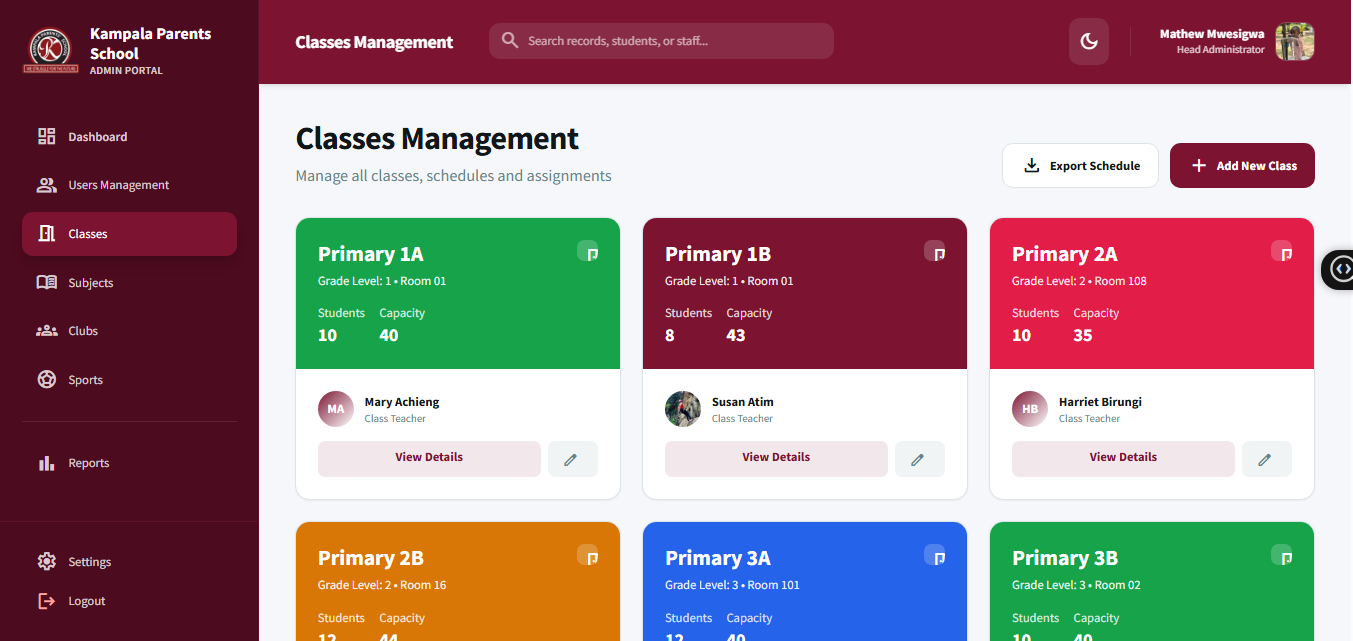Screen dimensions: 1353x641
Task: Open Settings in the sidebar
Action: (89, 562)
